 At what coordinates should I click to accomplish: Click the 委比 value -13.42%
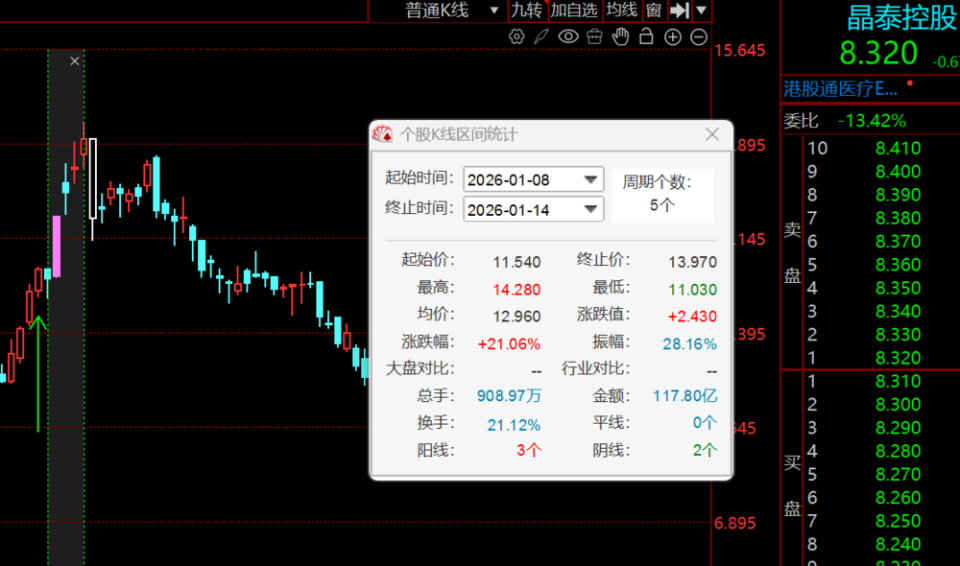pos(872,121)
